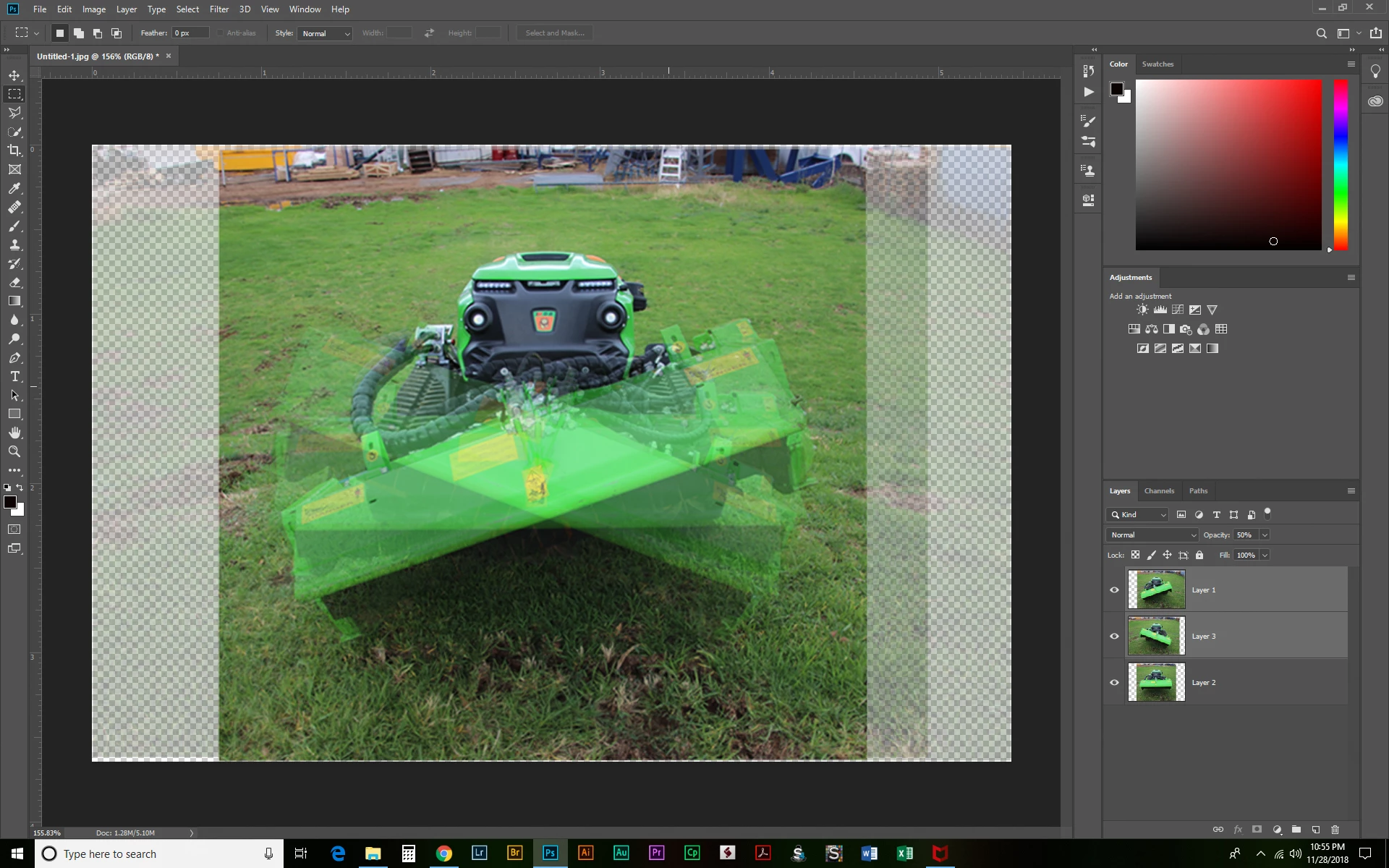This screenshot has height=868, width=1389.
Task: Select the Zoom tool in toolbar
Action: (x=14, y=451)
